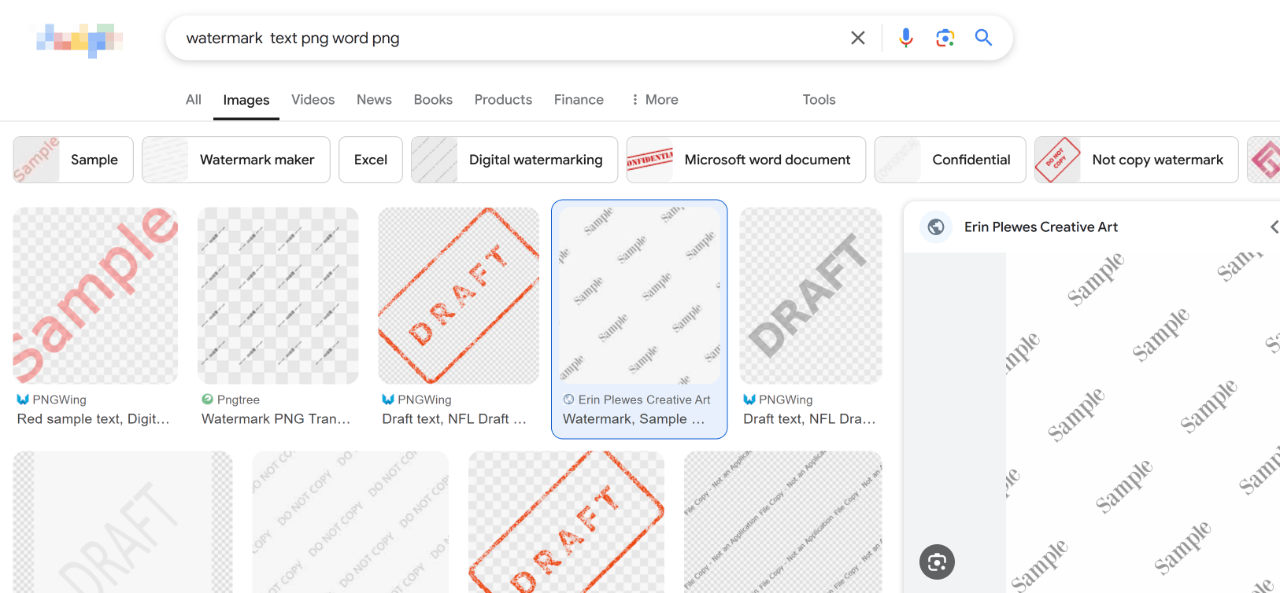Image resolution: width=1280 pixels, height=593 pixels.
Task: Click the Erin Plewes Creative Art source favicon
Action: [569, 399]
